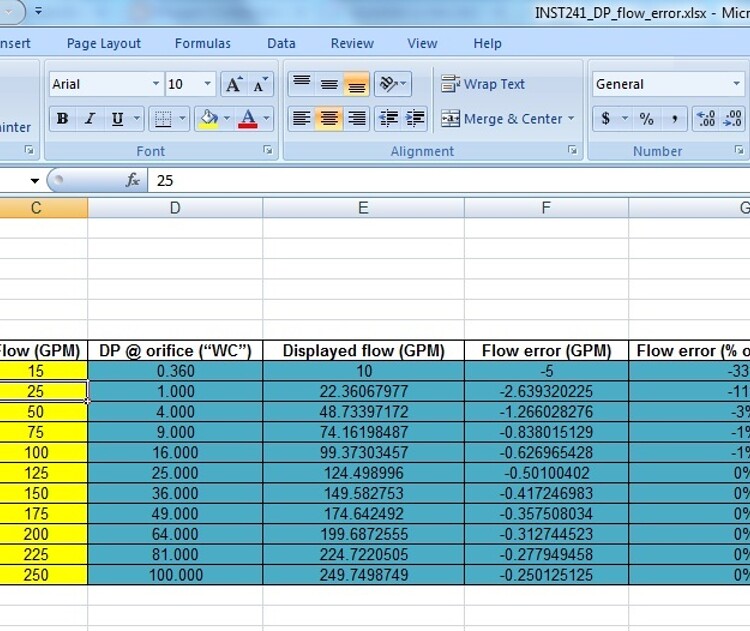Open Number dialog launcher

coord(739,151)
